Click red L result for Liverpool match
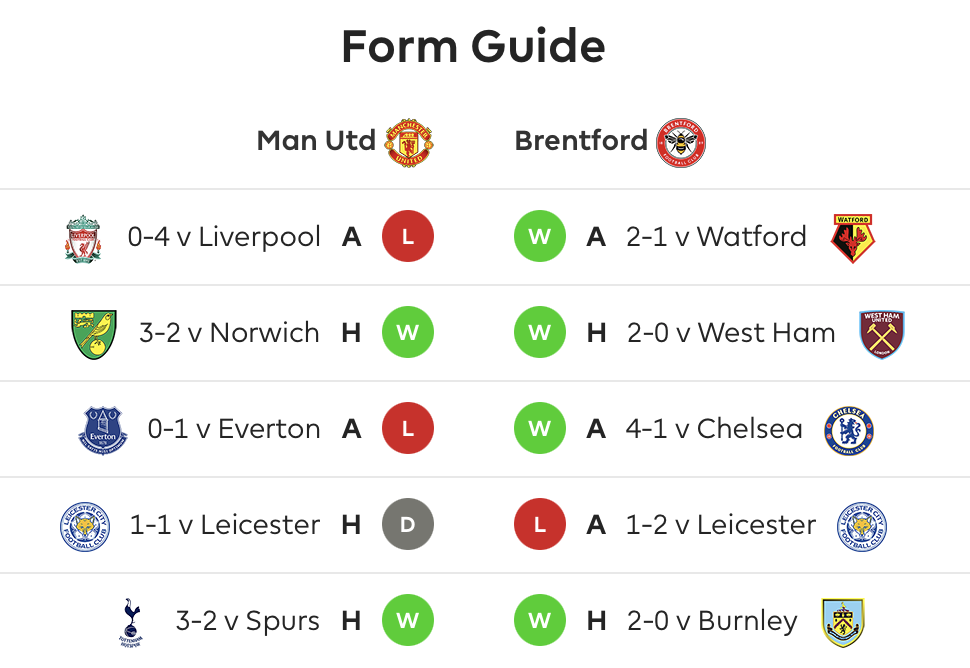The height and width of the screenshot is (668, 970). pyautogui.click(x=408, y=236)
